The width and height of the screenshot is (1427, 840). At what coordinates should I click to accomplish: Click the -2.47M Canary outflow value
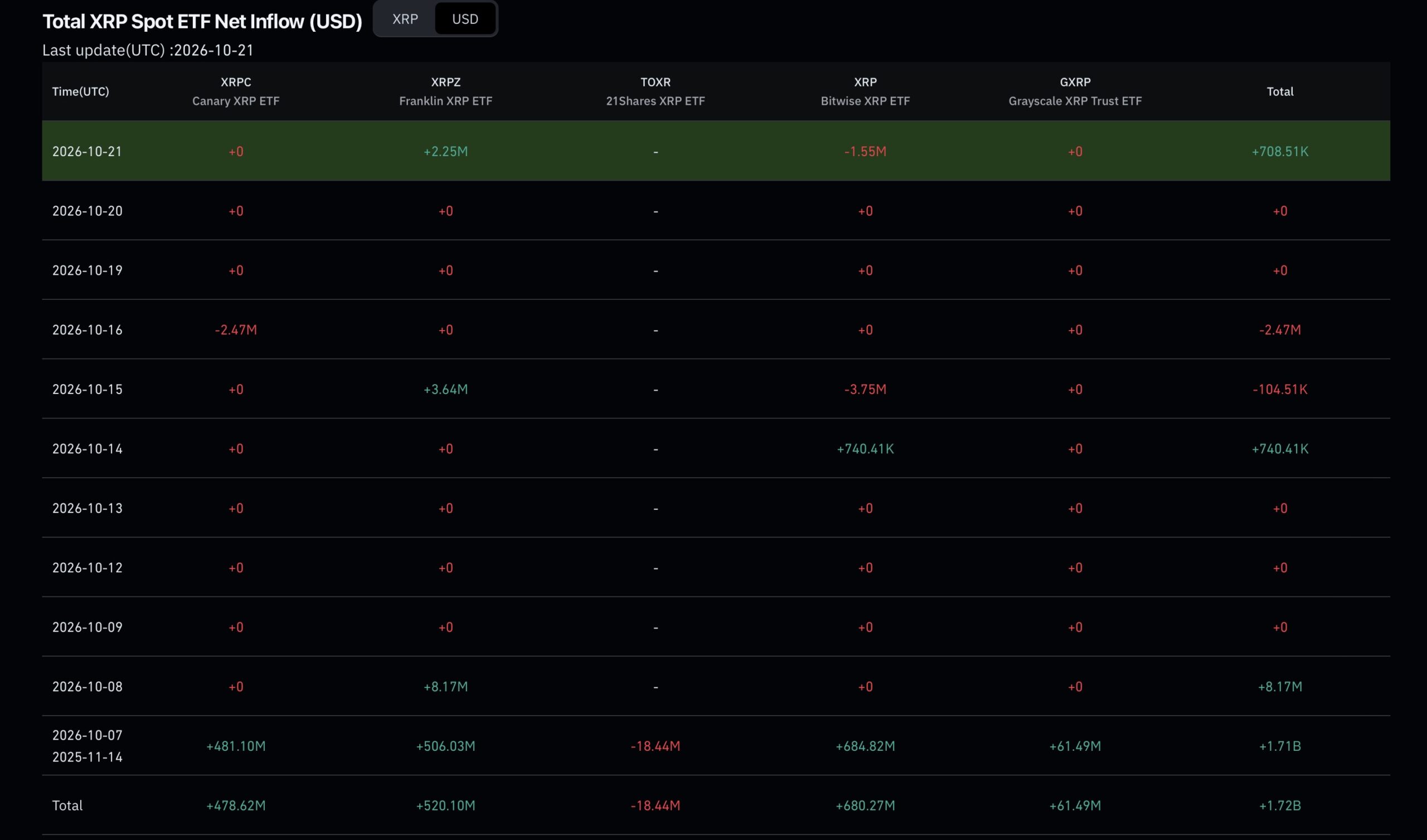(236, 330)
